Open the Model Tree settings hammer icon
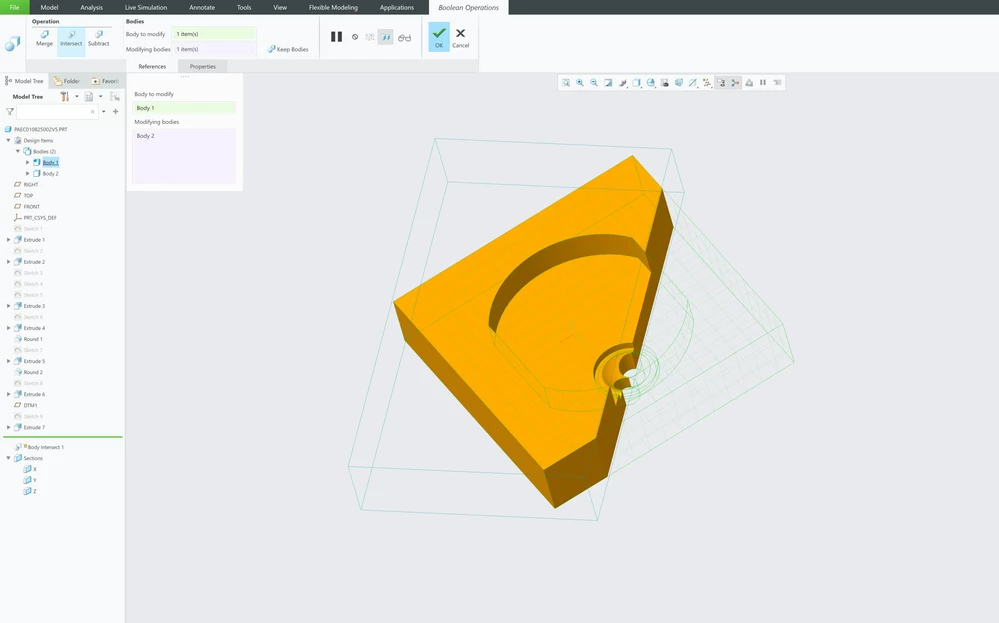 click(64, 97)
